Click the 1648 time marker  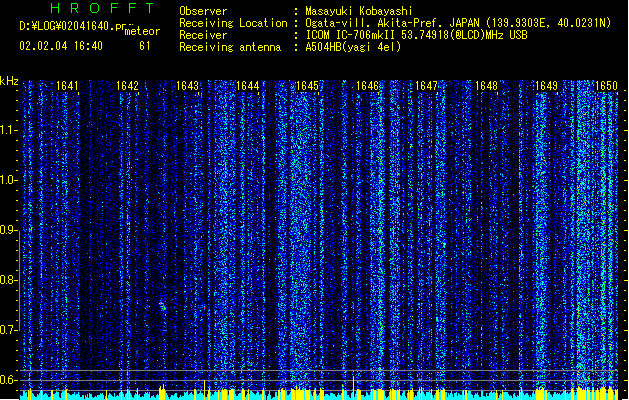click(486, 86)
